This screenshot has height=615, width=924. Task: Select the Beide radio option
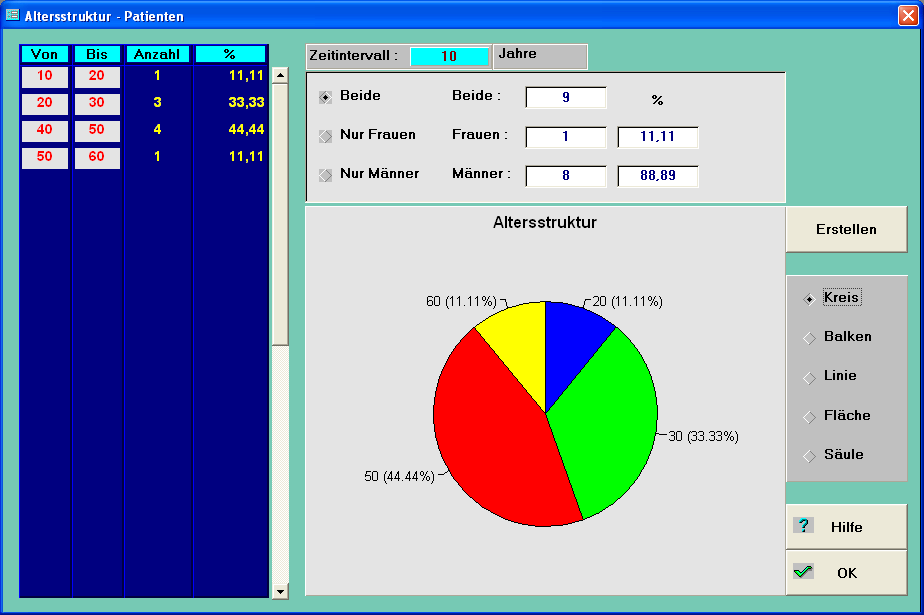pyautogui.click(x=325, y=97)
